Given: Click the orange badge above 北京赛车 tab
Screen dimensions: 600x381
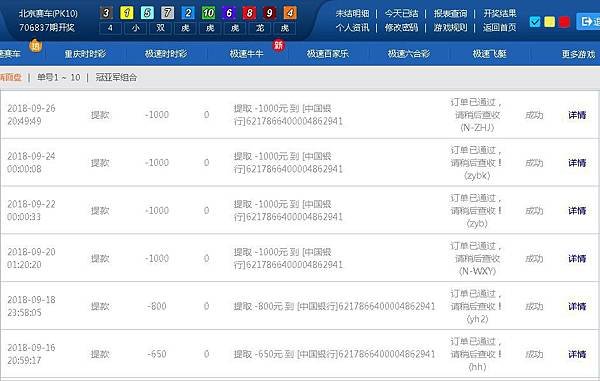Looking at the screenshot, I should pos(36,46).
